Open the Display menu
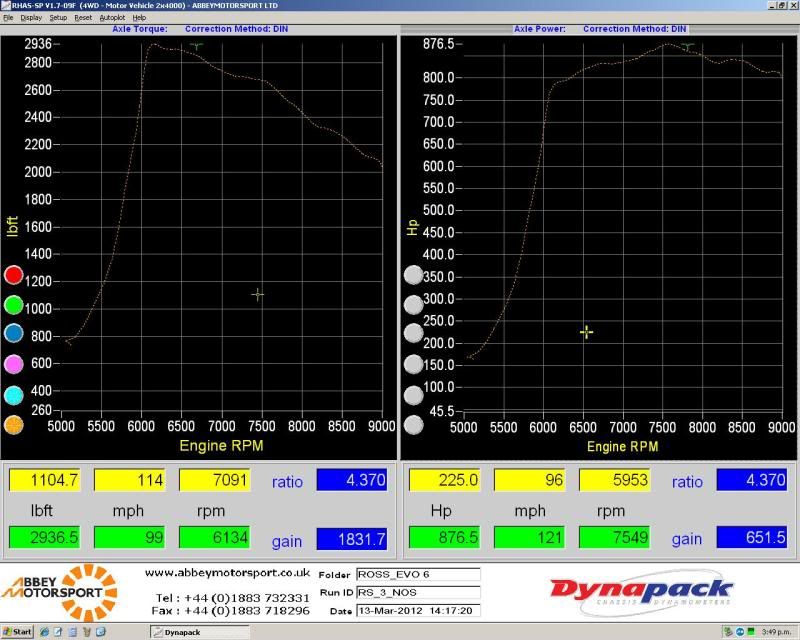The width and height of the screenshot is (800, 640). (x=31, y=17)
